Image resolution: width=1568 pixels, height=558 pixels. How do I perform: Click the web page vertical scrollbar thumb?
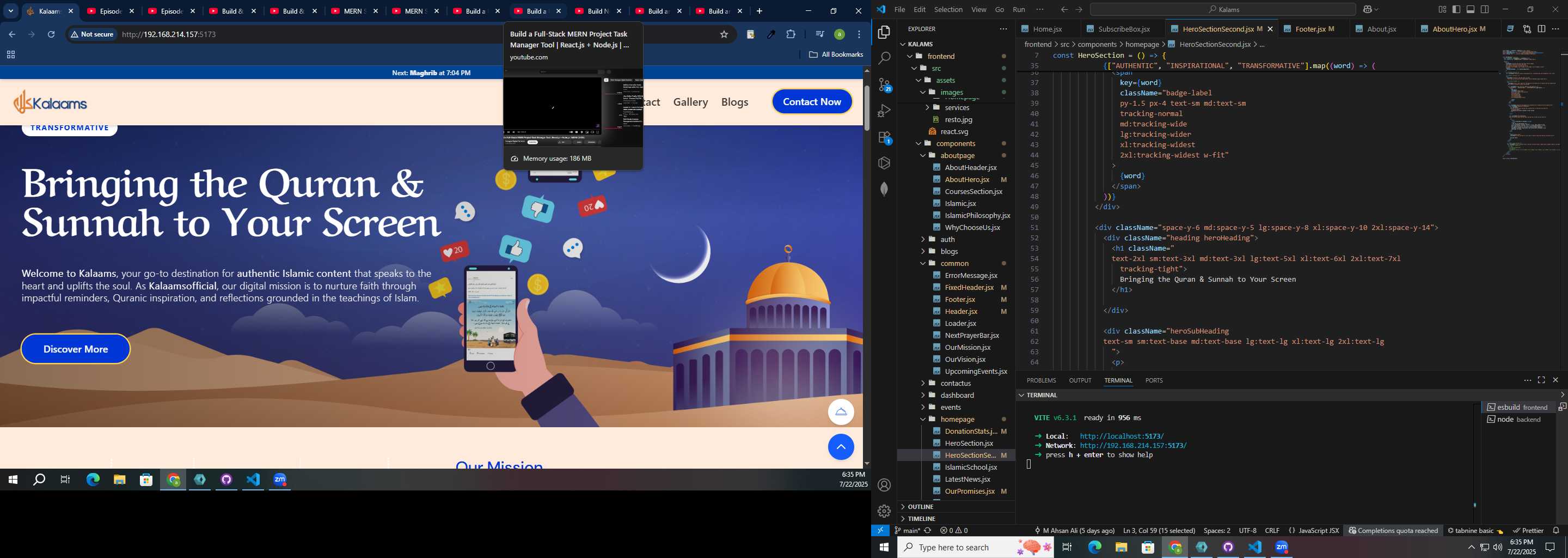pyautogui.click(x=866, y=108)
